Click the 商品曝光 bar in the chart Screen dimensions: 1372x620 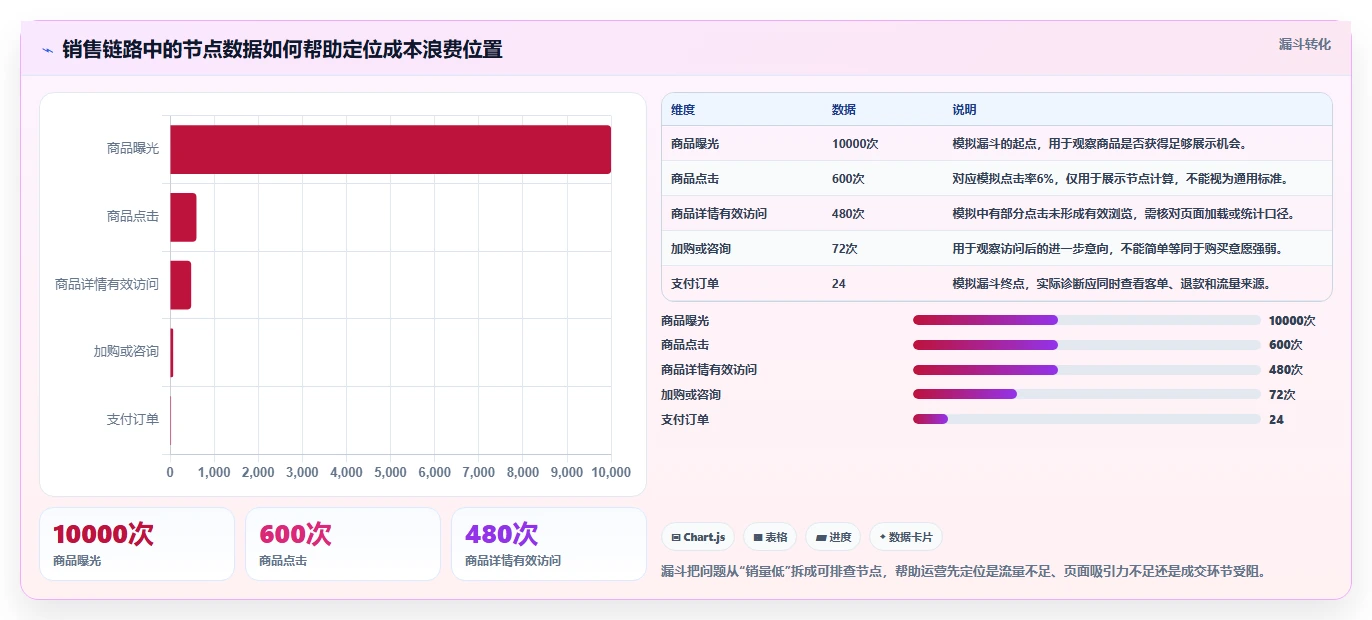390,150
